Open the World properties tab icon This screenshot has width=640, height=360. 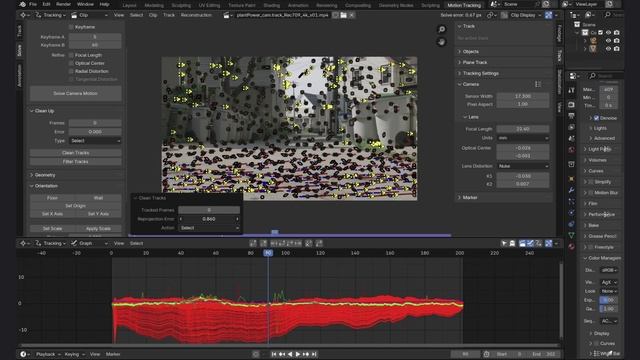tap(571, 150)
